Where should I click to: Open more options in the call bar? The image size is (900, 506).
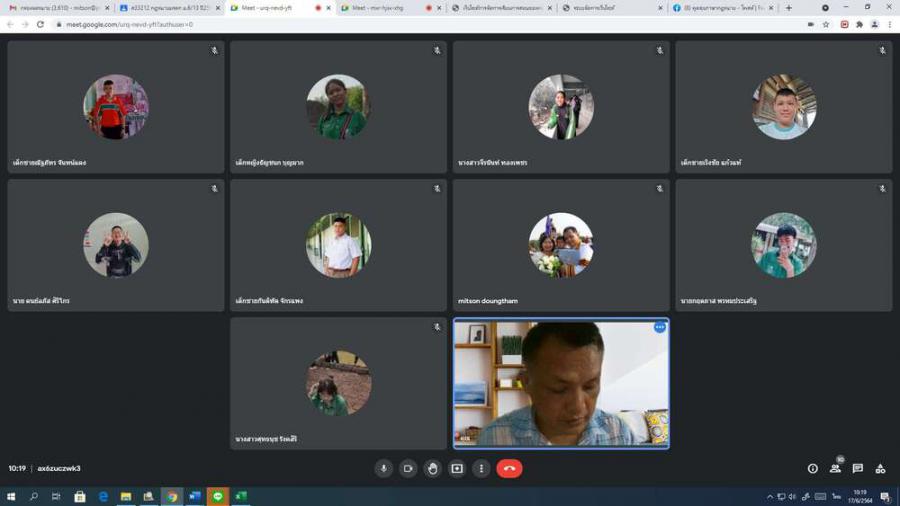pos(481,468)
